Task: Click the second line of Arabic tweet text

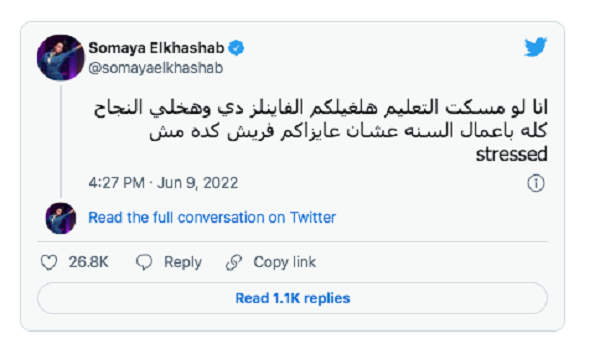Action: pyautogui.click(x=348, y=131)
